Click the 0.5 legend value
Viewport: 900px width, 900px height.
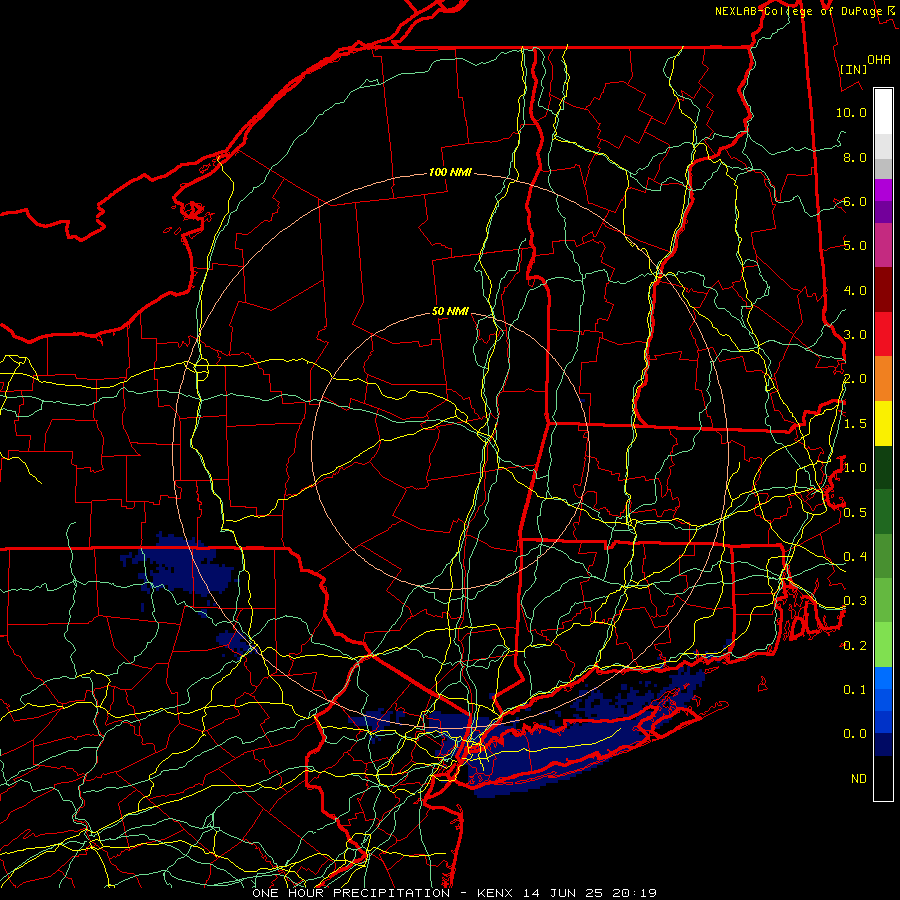point(855,512)
